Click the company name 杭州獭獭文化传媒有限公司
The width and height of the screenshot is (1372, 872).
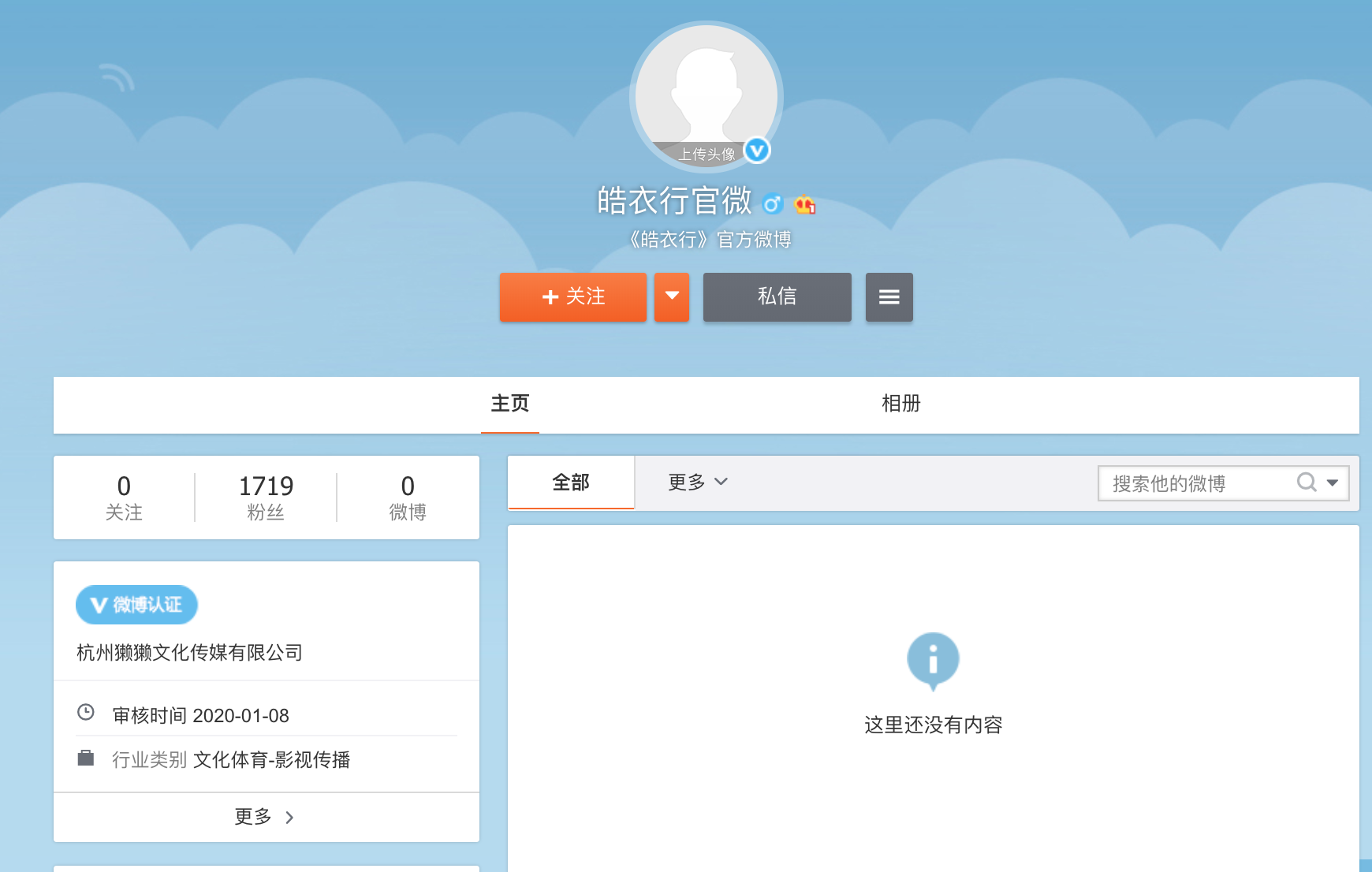coord(190,653)
